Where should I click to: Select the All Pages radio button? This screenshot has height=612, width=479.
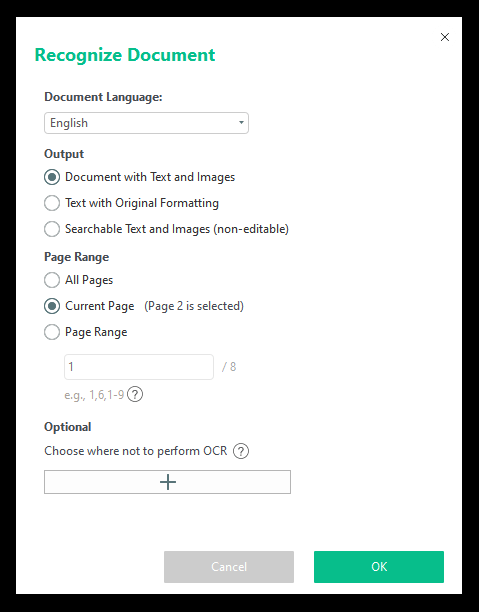(x=52, y=280)
